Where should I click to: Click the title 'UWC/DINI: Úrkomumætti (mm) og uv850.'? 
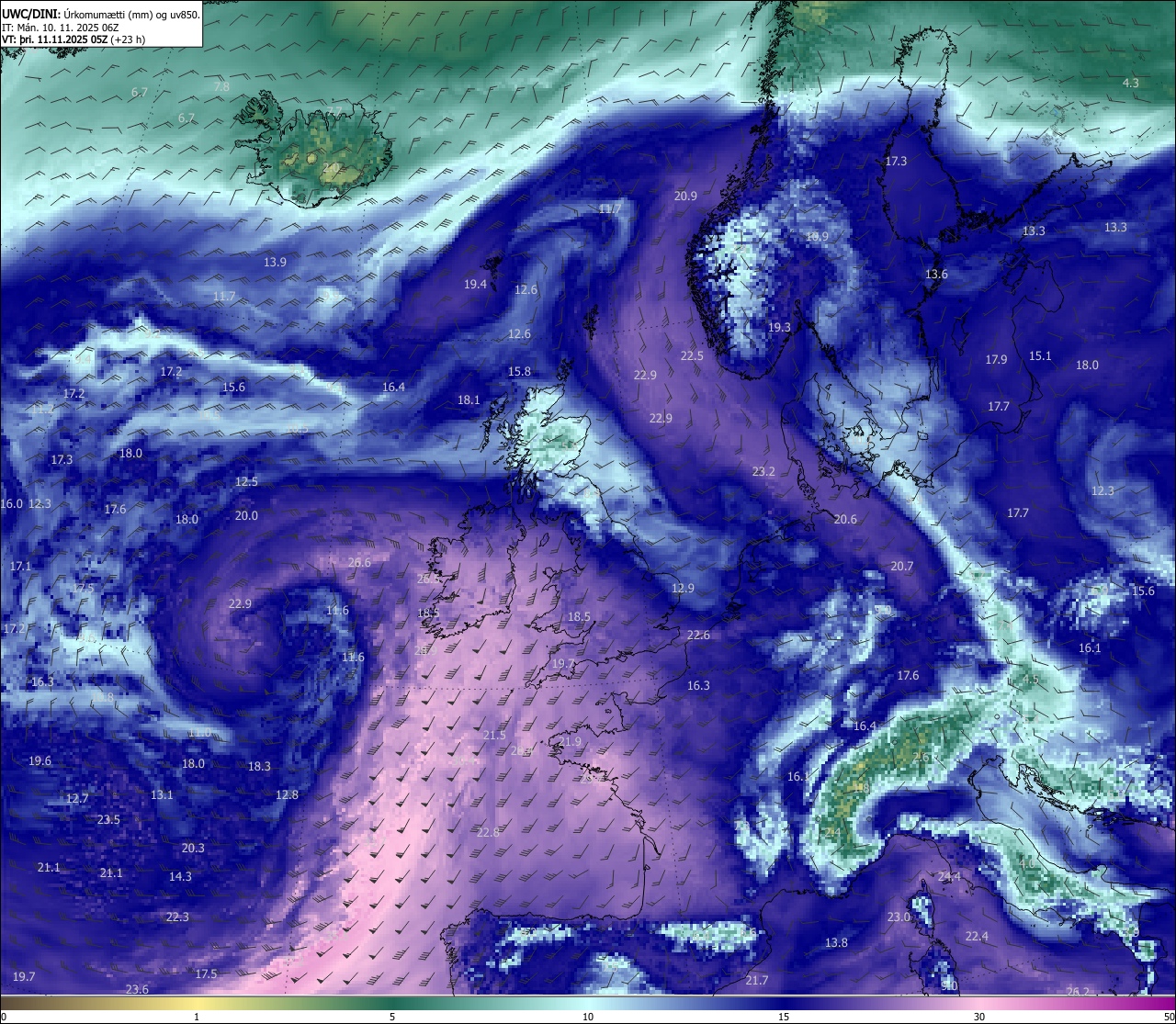pos(100,14)
